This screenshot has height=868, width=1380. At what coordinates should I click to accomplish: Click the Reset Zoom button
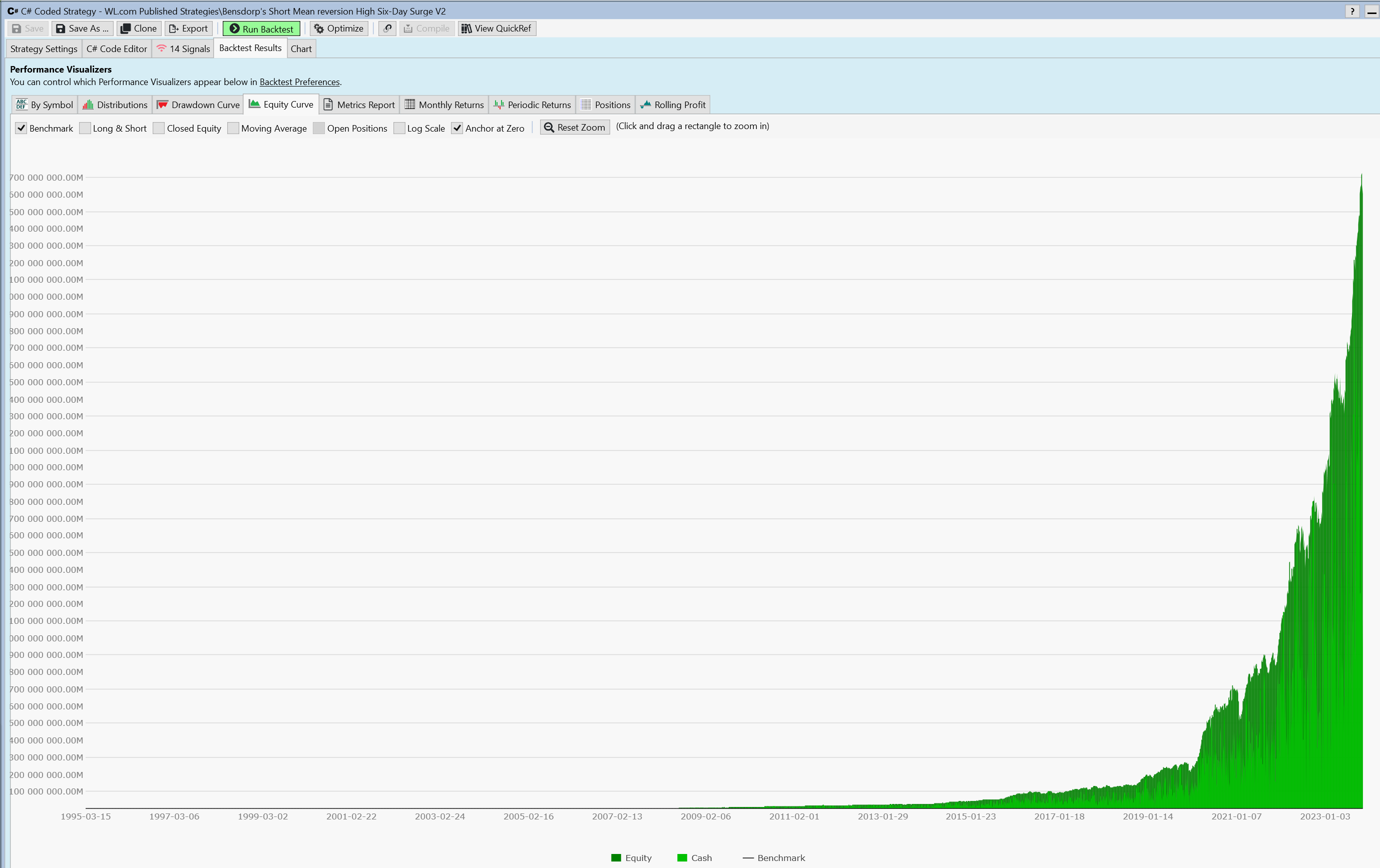click(575, 127)
